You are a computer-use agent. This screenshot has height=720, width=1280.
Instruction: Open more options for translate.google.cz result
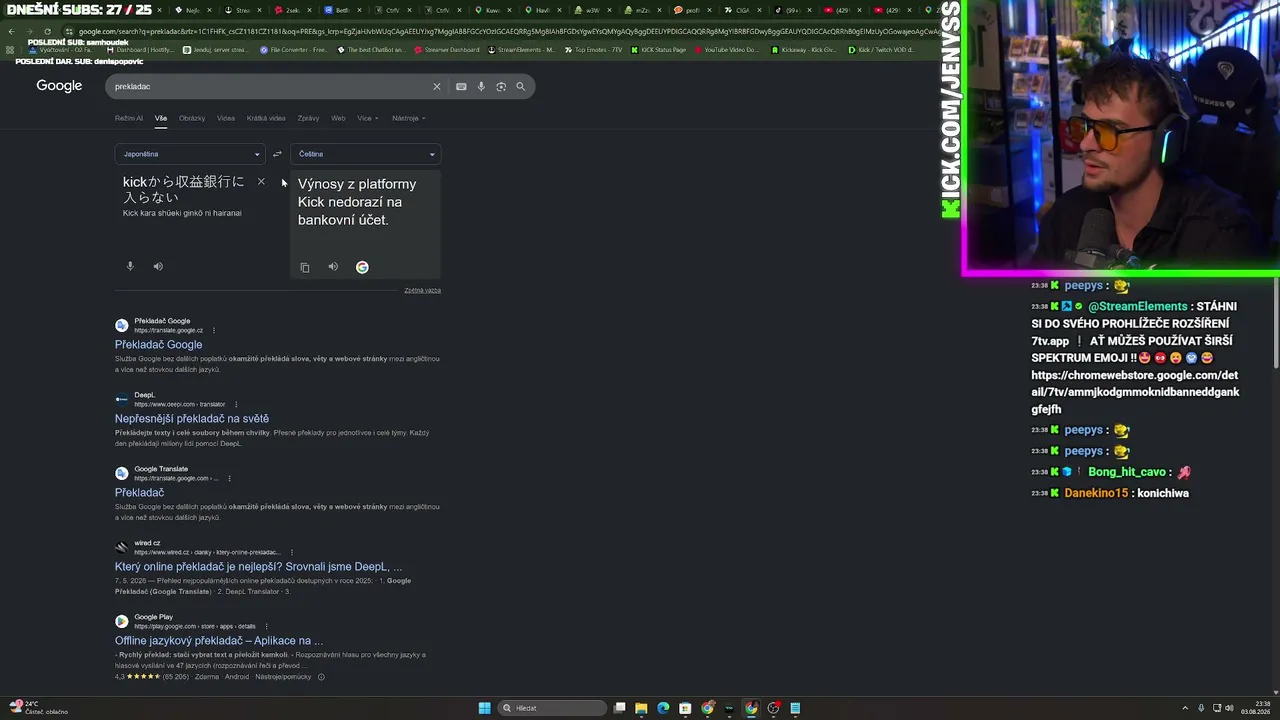click(x=213, y=331)
